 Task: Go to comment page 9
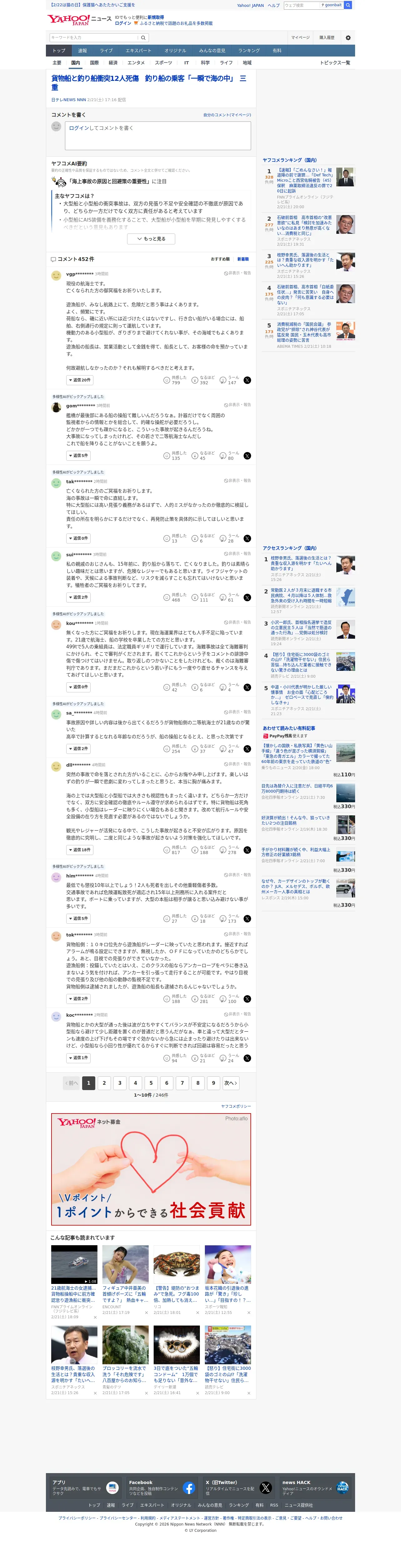213,1083
